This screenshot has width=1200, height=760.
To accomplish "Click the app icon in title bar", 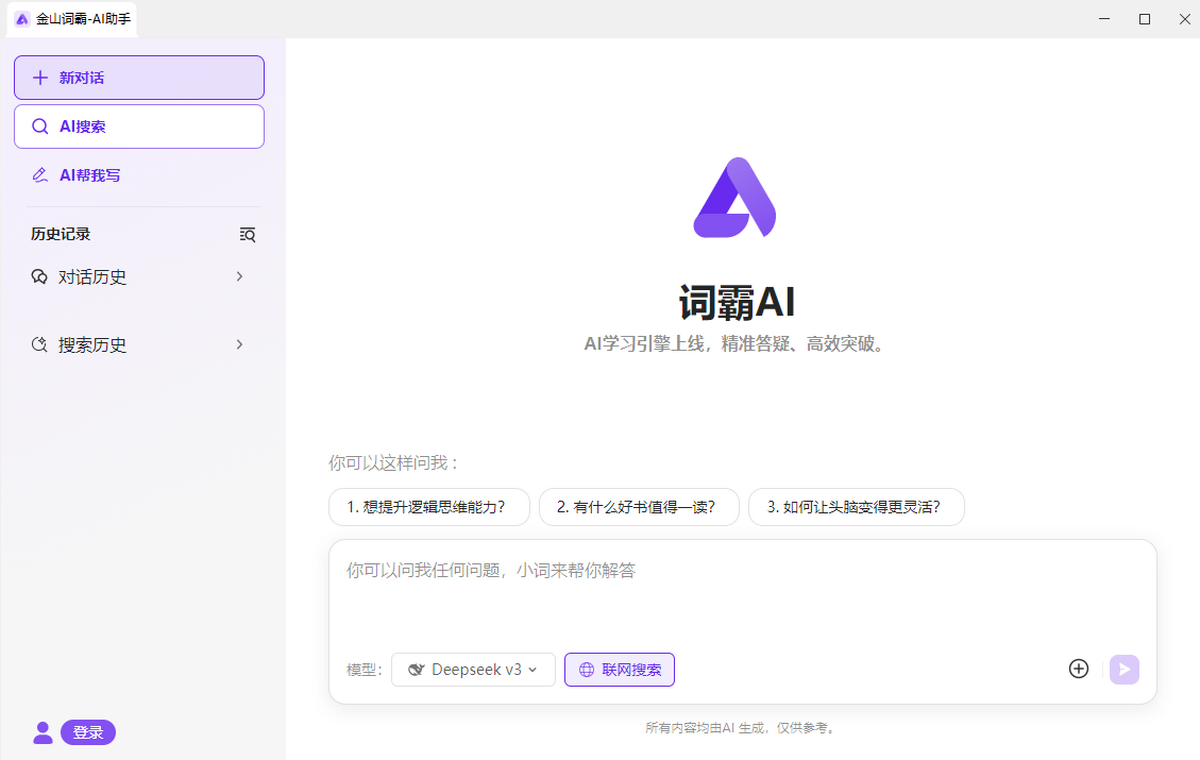I will click(22, 19).
